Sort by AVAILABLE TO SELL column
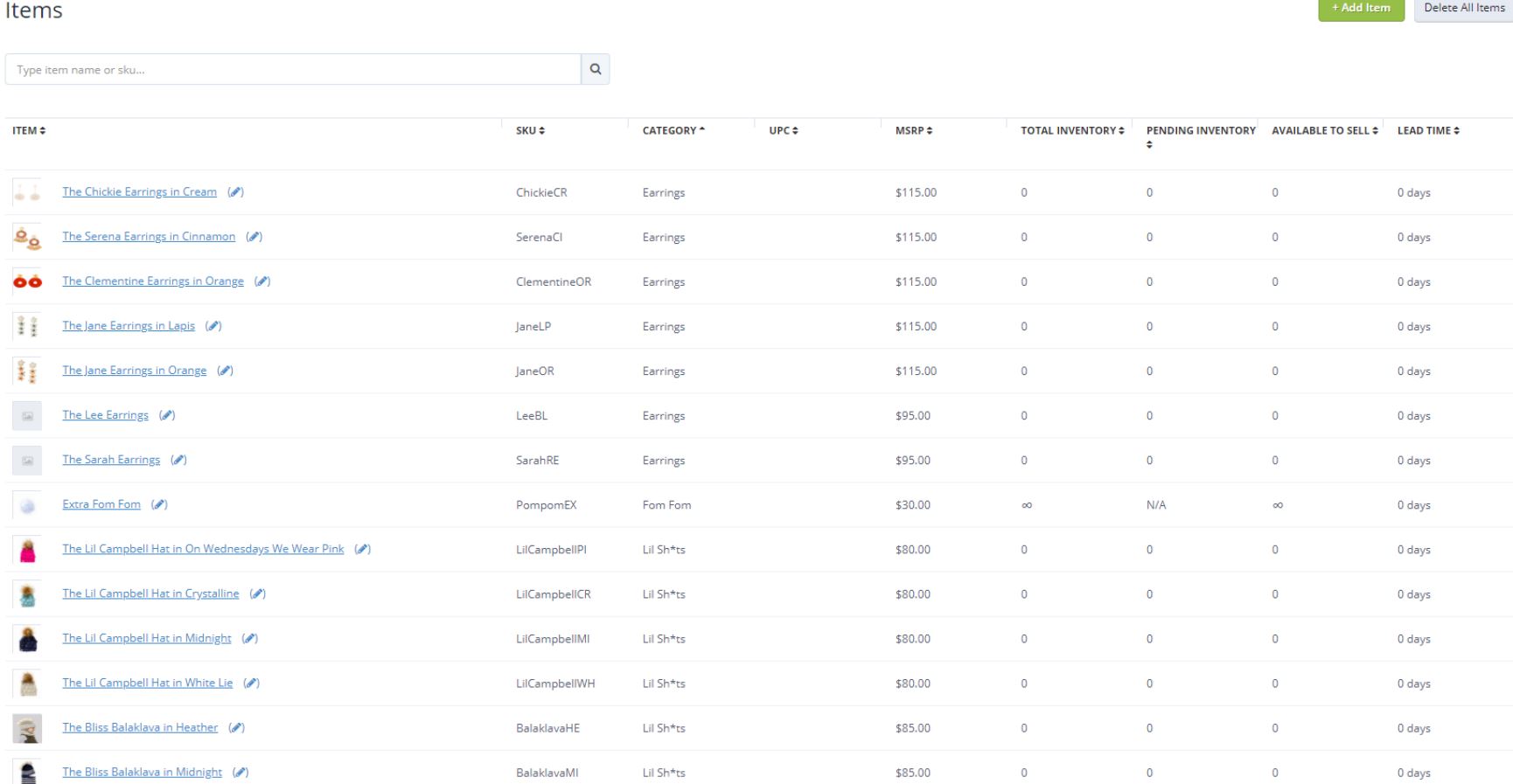This screenshot has width=1513, height=784. [1325, 130]
